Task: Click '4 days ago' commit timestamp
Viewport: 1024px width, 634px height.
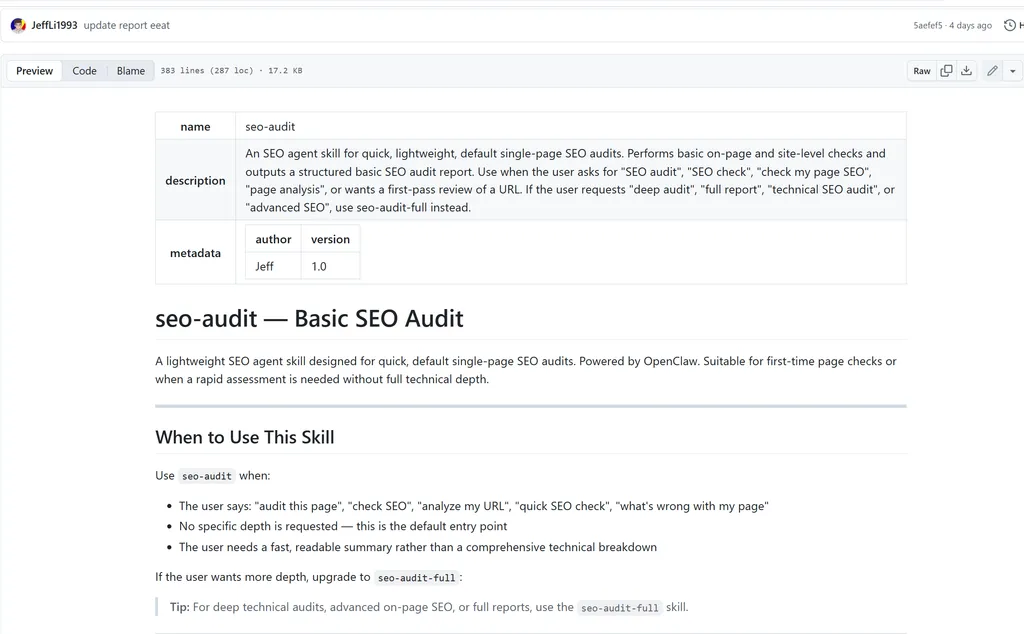Action: coord(970,25)
